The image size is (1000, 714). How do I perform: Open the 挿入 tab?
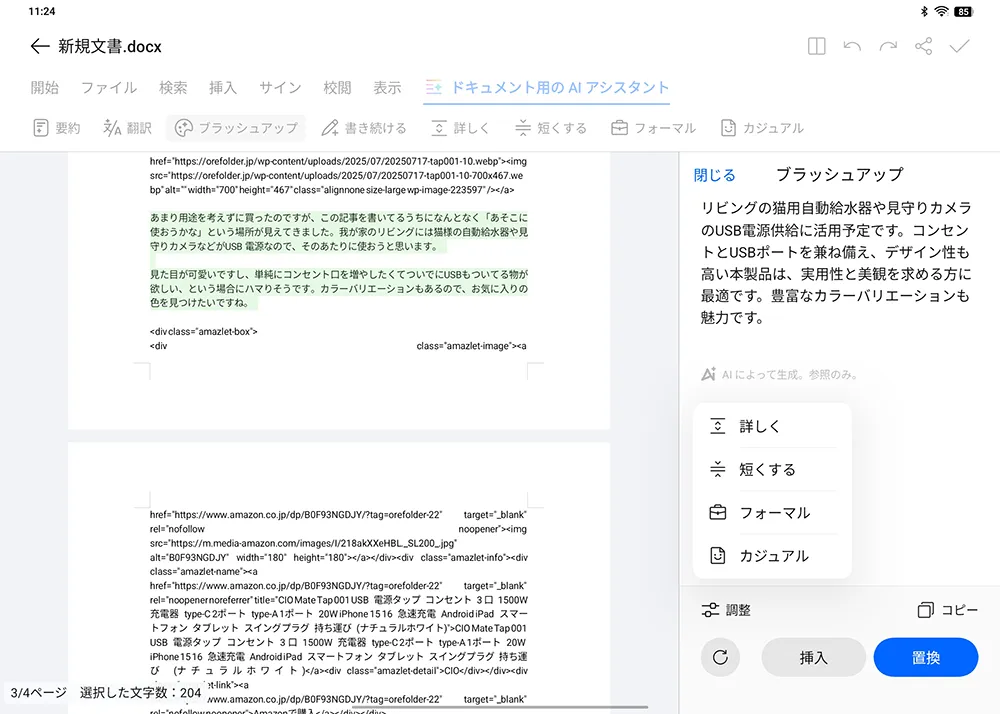[x=223, y=87]
